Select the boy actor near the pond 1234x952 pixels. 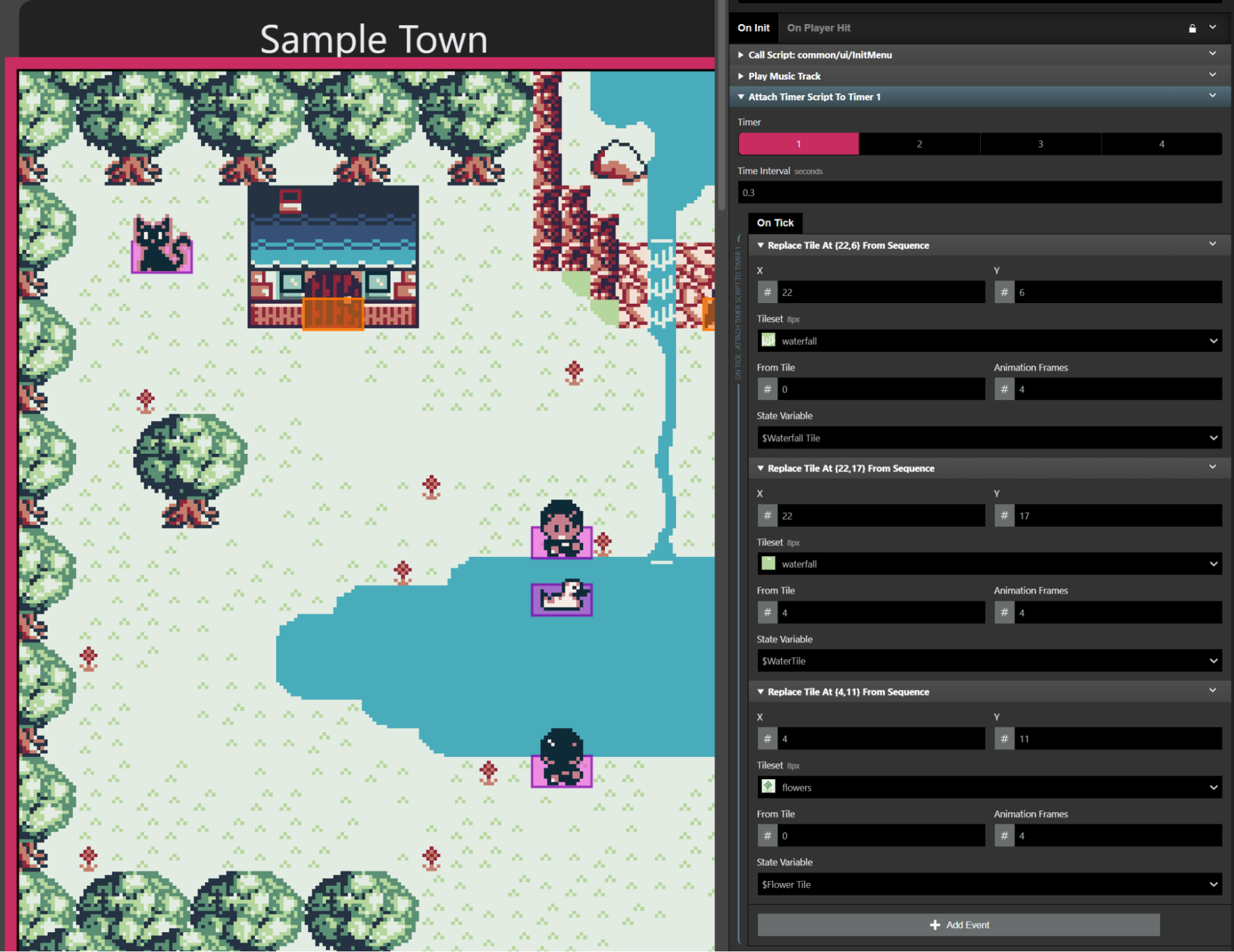(x=562, y=530)
